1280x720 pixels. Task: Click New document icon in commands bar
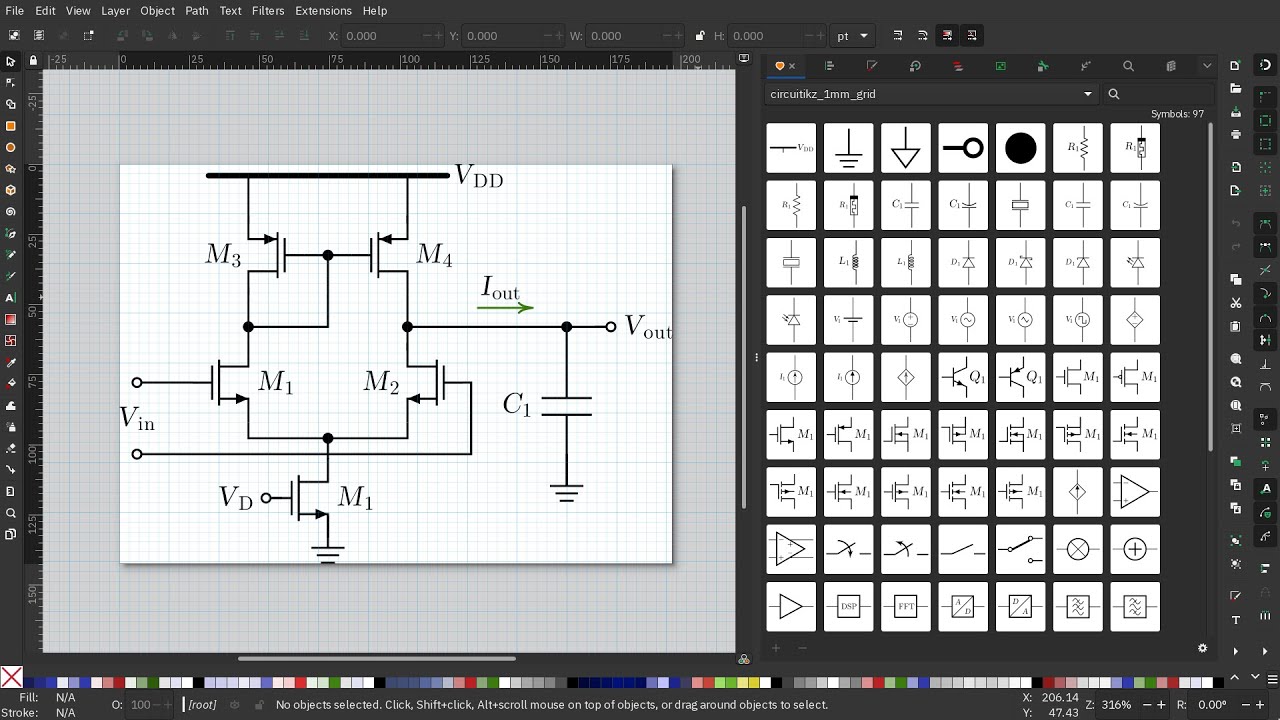tap(1235, 66)
